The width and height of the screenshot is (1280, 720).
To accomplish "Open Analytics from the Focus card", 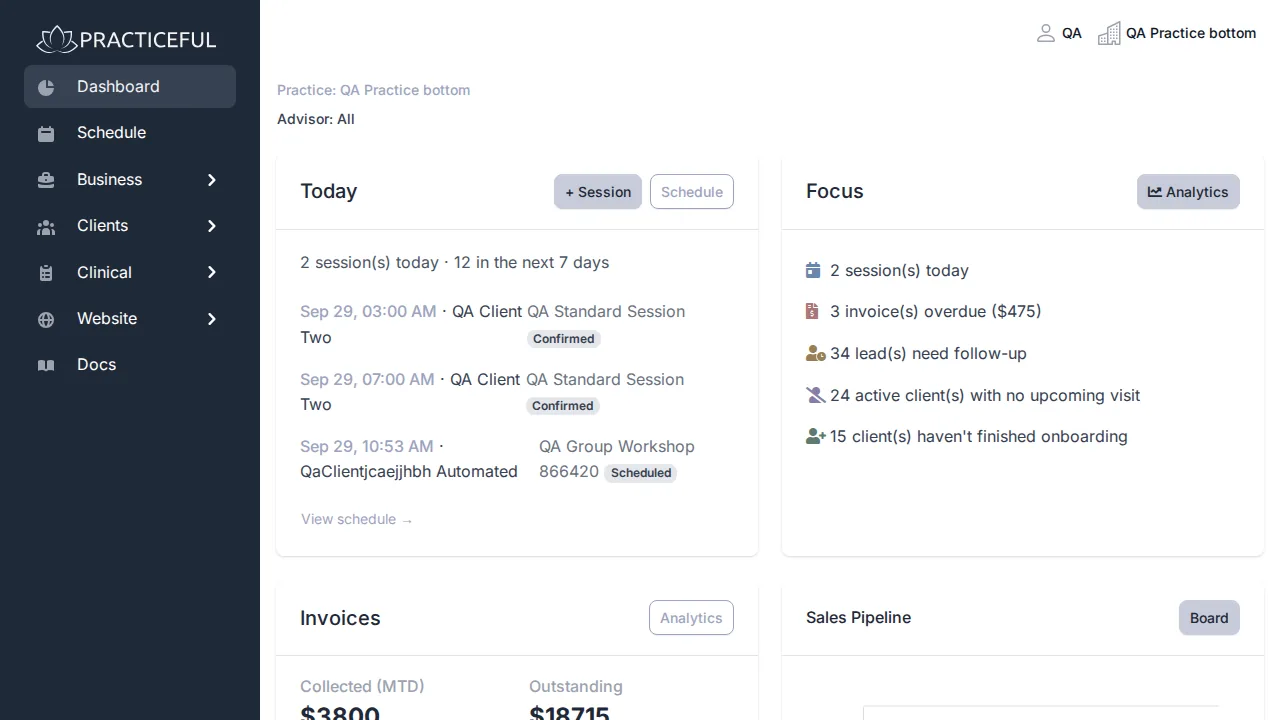I will pos(1188,192).
